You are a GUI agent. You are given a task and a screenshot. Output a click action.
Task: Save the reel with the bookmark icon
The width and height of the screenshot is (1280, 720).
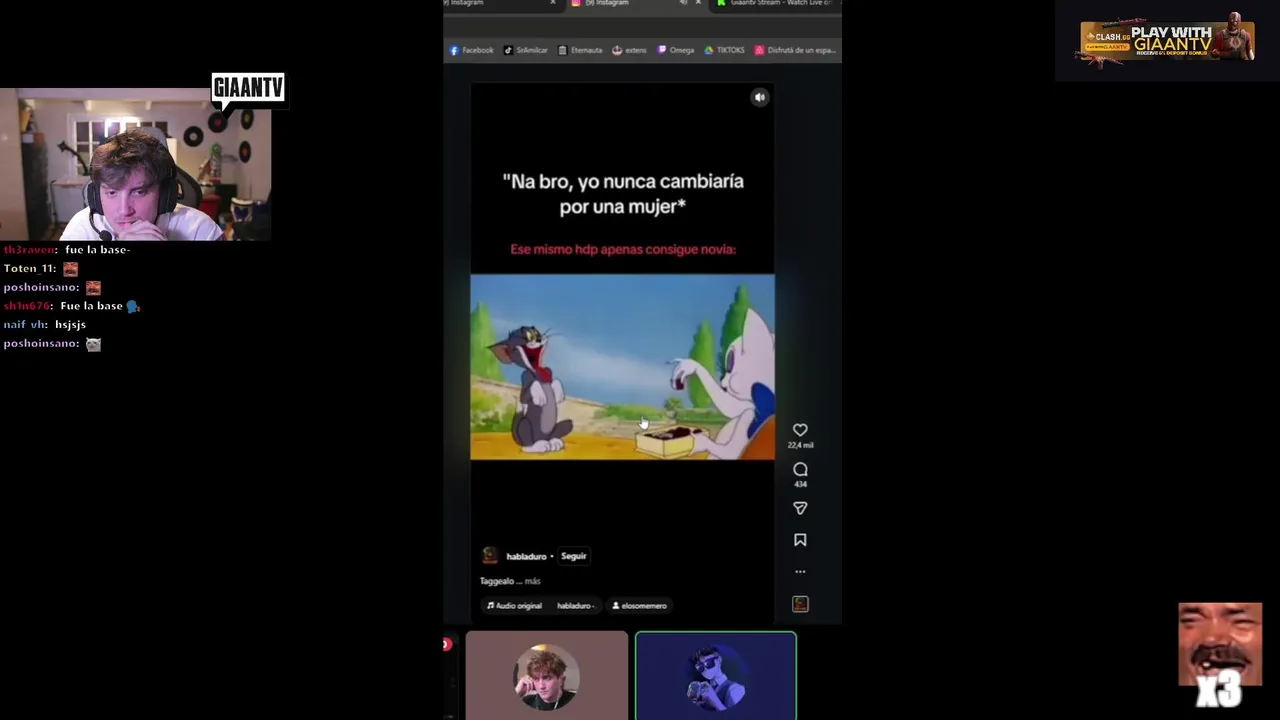pos(800,540)
